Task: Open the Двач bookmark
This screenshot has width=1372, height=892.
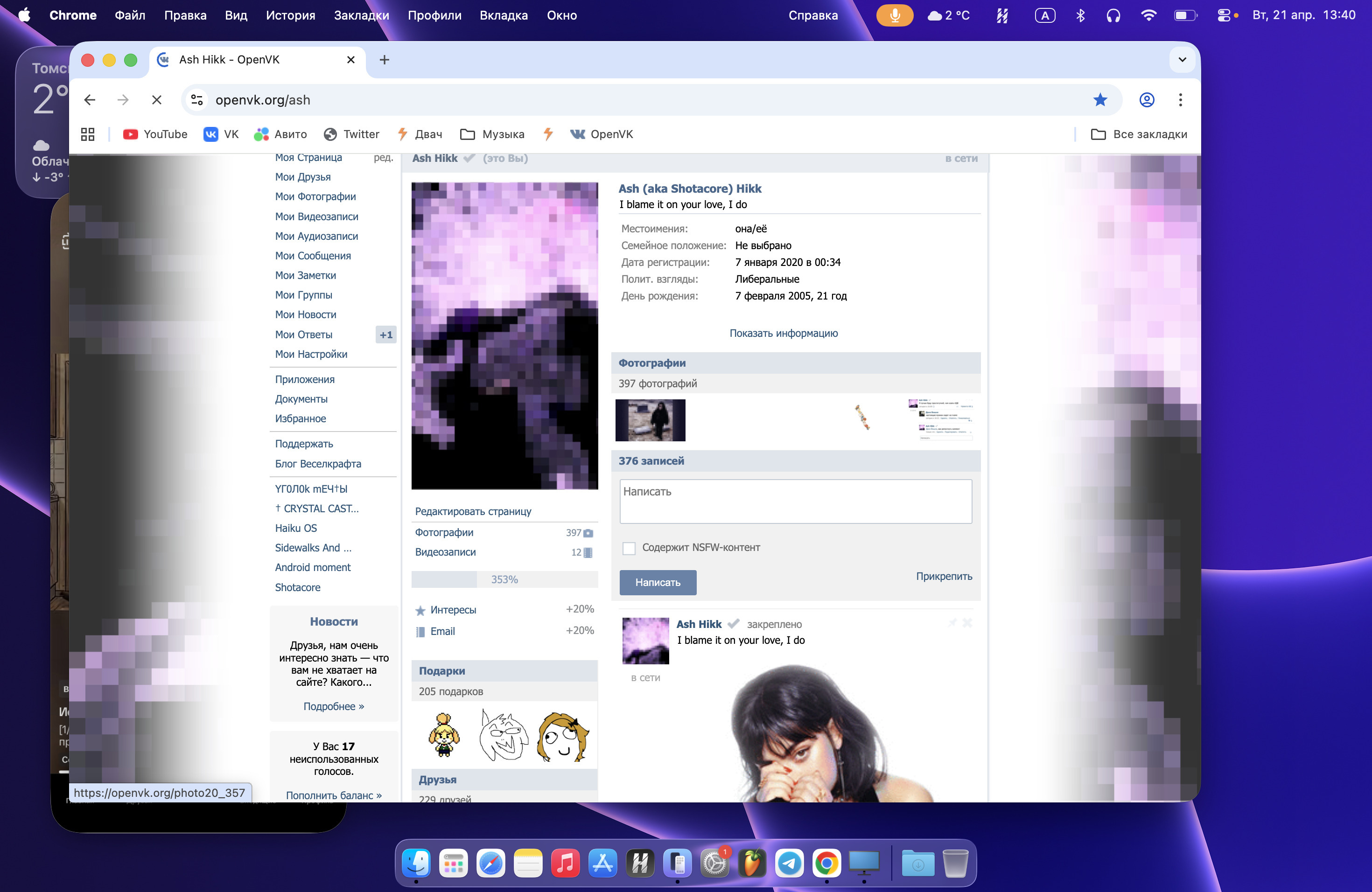Action: [x=420, y=134]
